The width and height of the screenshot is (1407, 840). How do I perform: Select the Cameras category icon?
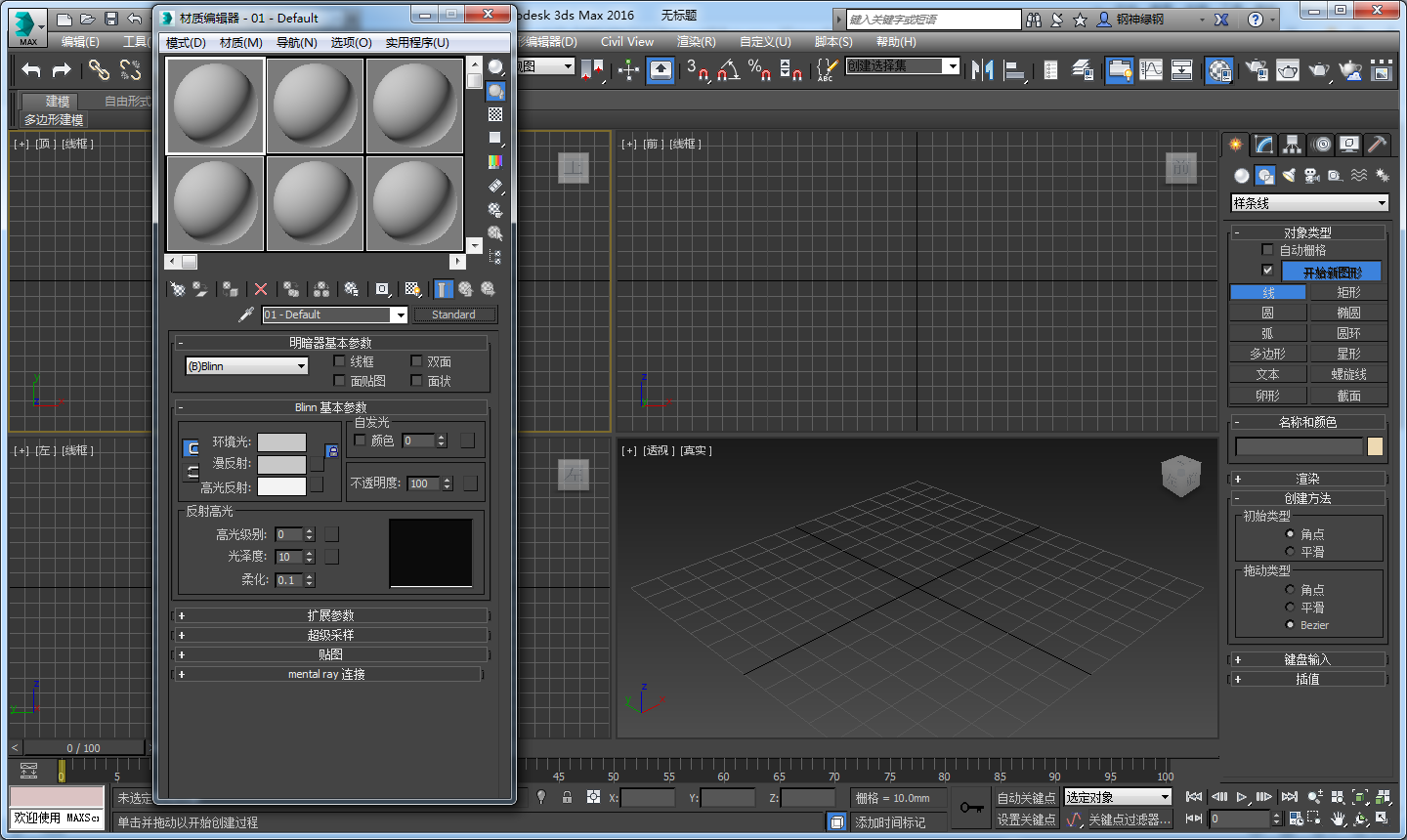[1312, 175]
